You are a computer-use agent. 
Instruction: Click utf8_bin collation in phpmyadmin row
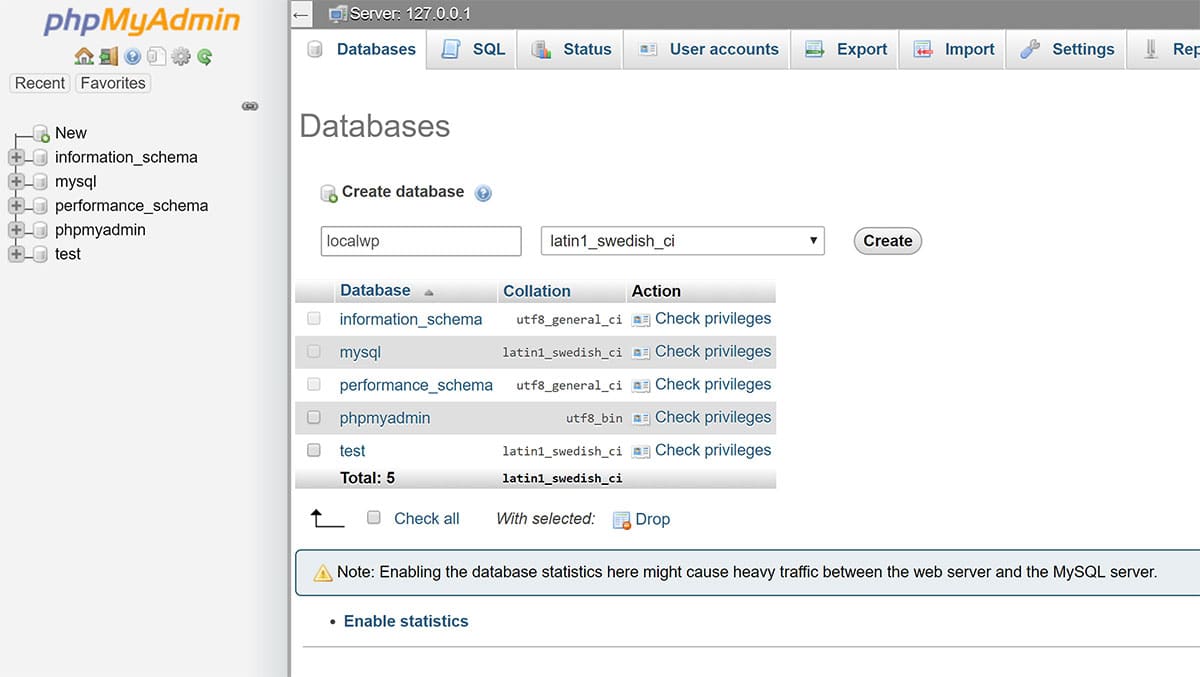[594, 418]
